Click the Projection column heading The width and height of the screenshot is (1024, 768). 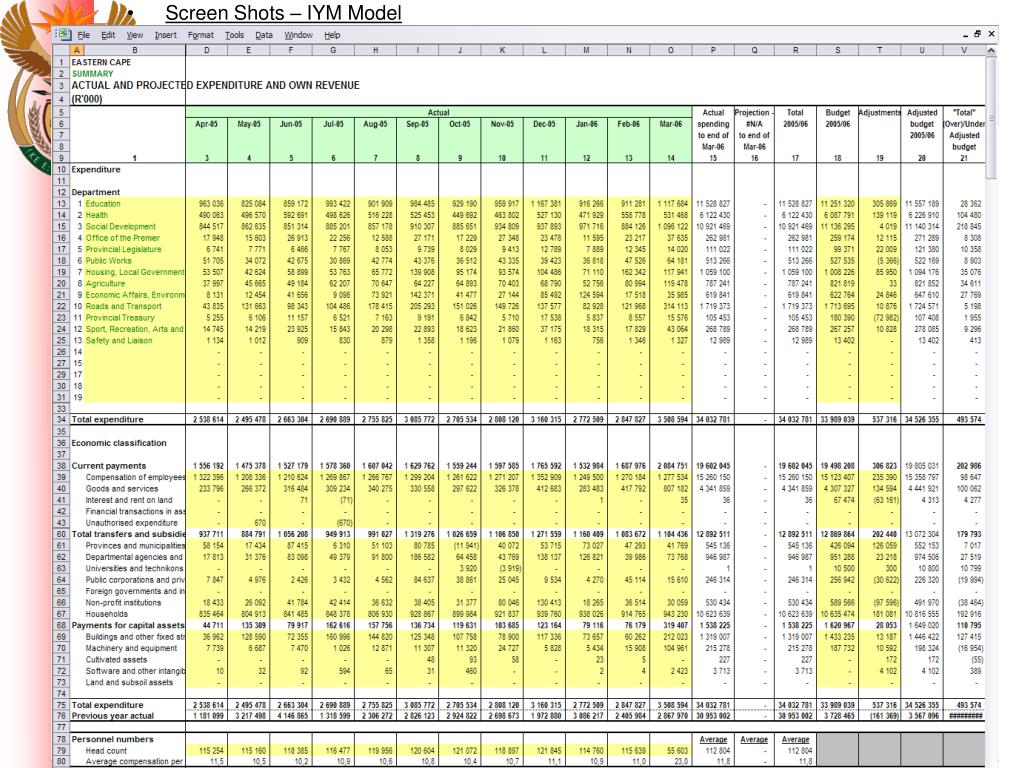pyautogui.click(x=754, y=129)
